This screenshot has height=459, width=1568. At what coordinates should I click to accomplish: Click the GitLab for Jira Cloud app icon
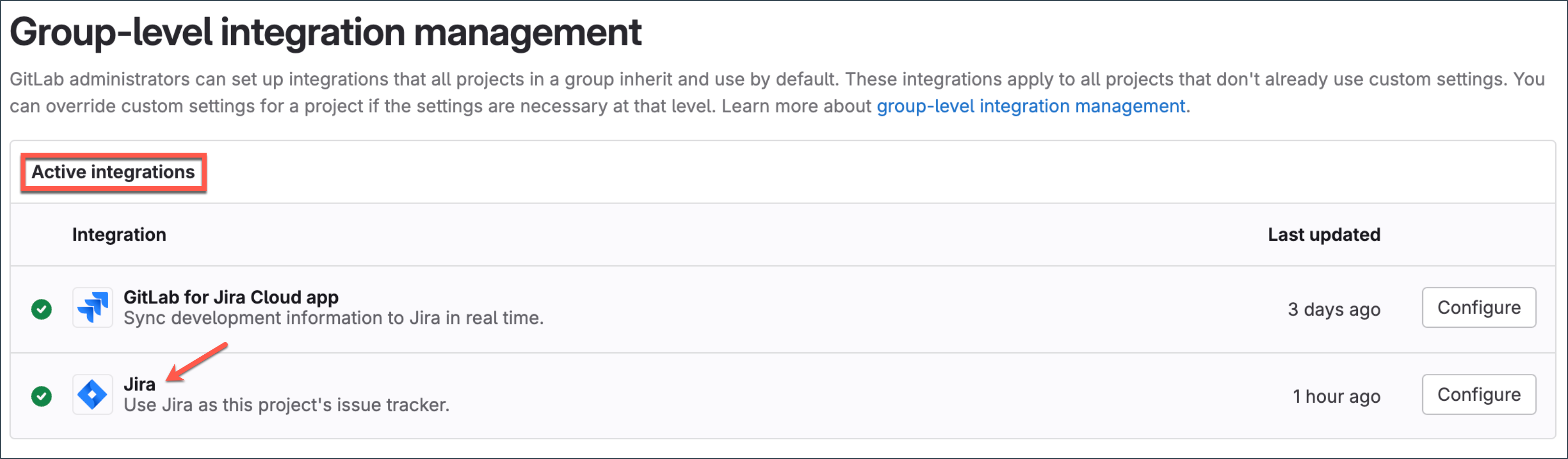tap(93, 308)
